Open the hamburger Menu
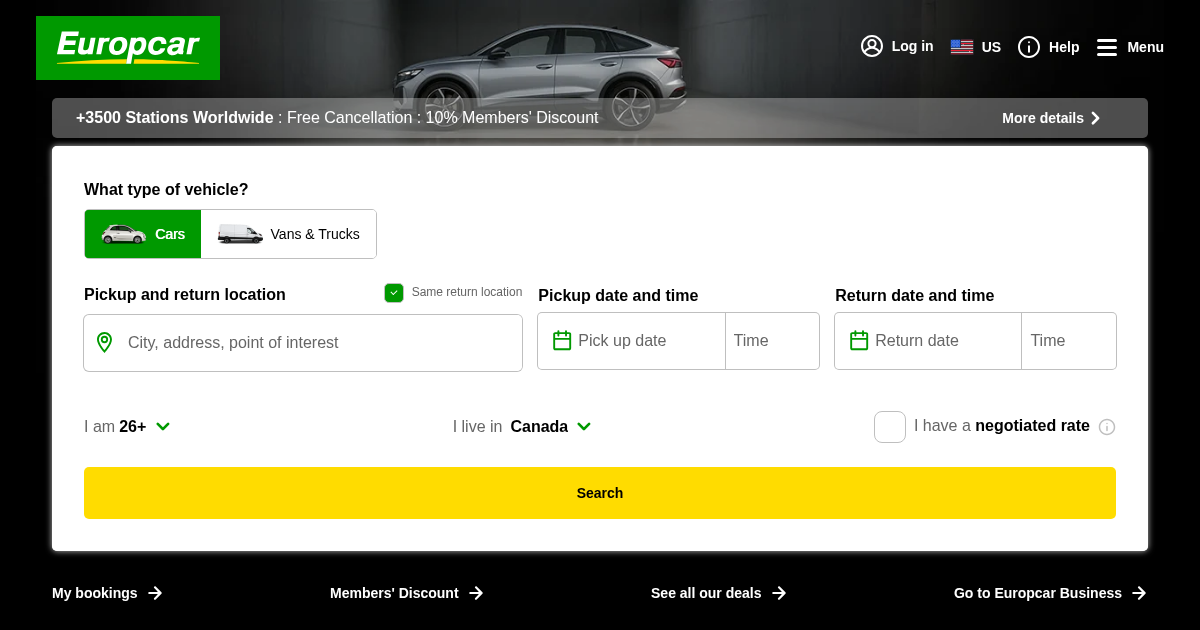 (x=1107, y=47)
